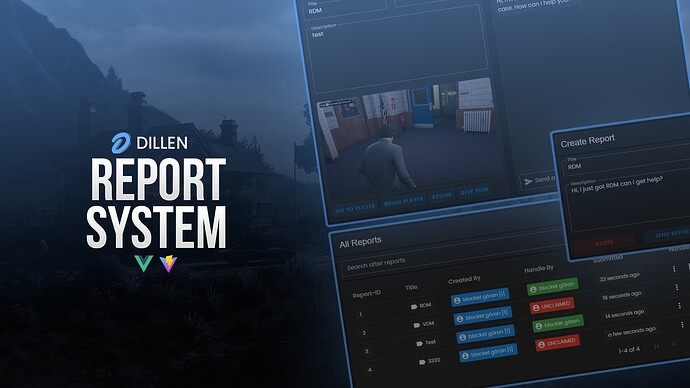Click the Handle By column header

(x=539, y=268)
